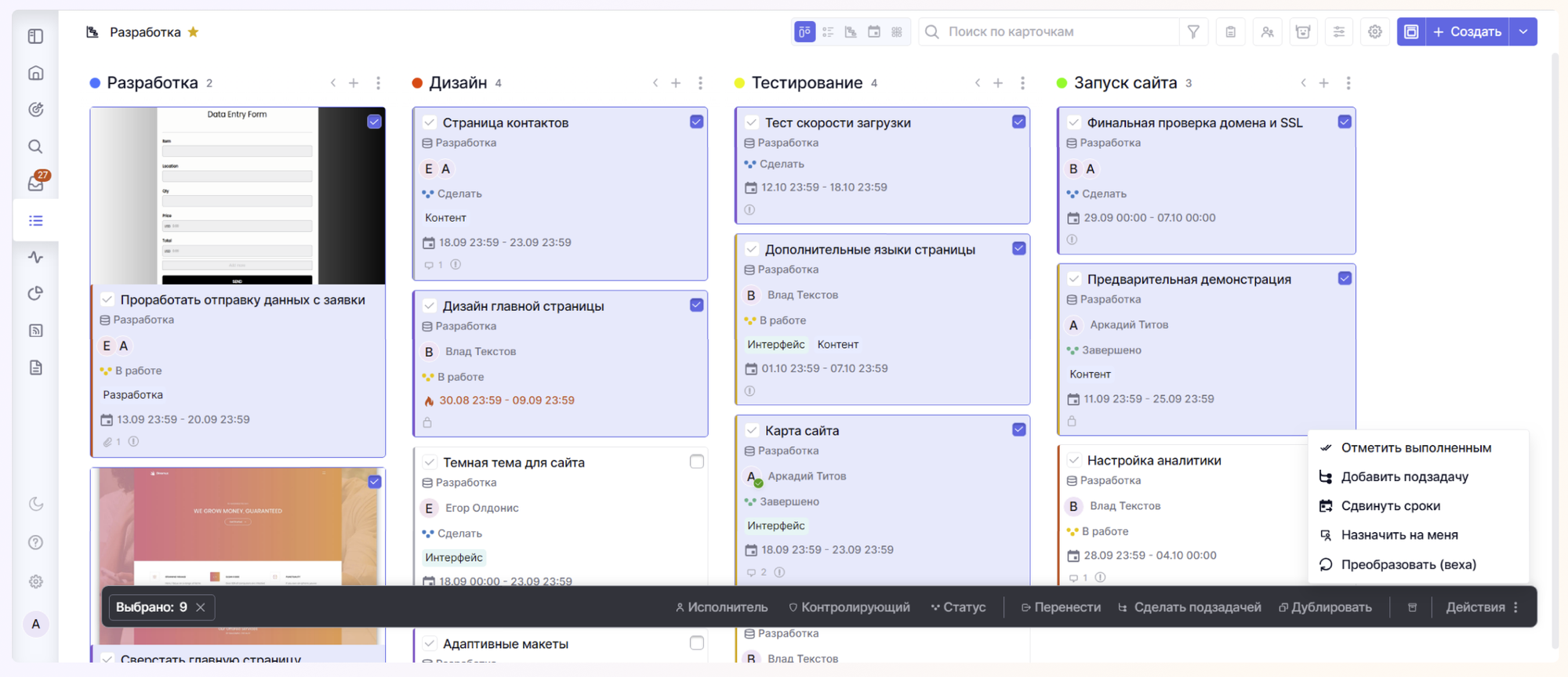Open the Действия menu in selection bar
Screen dimensions: 1568x677
(x=1482, y=607)
